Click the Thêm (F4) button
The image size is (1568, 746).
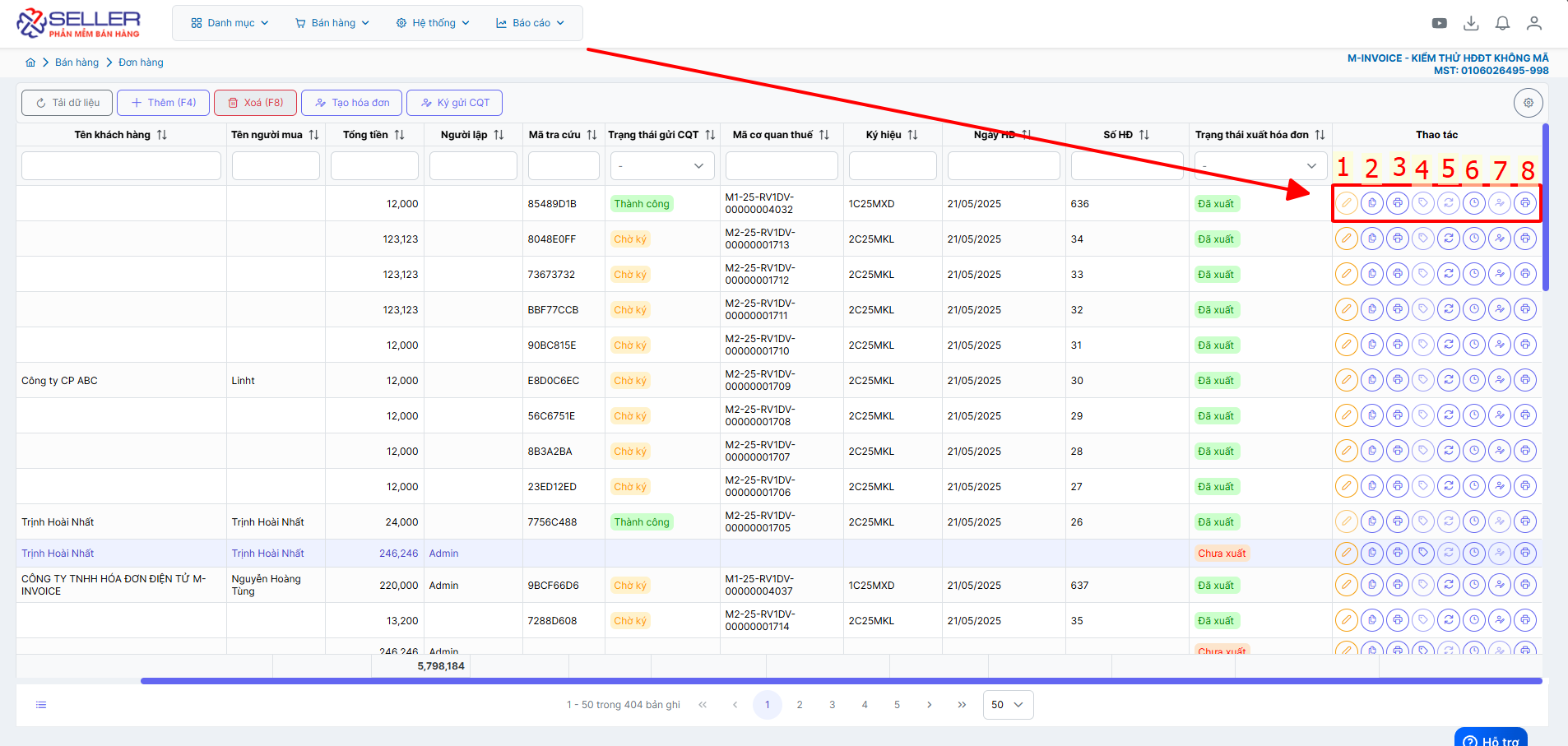[163, 103]
